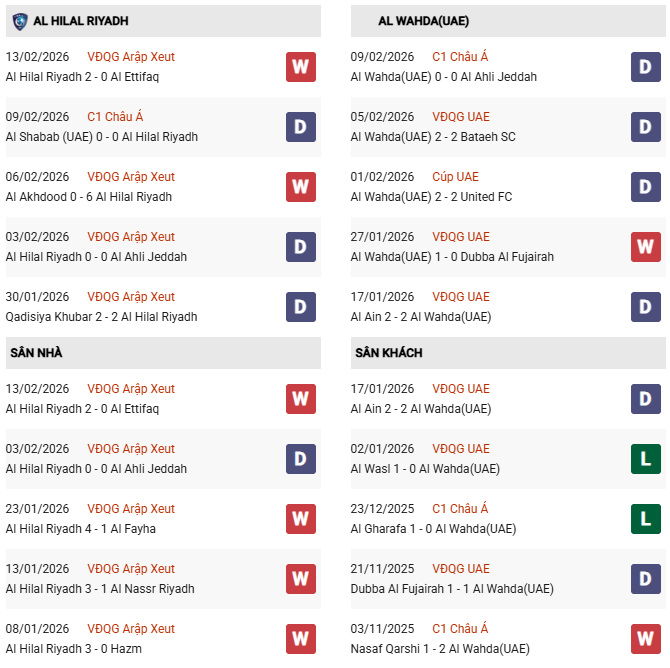Click the AL HILAL RIYADH team name header
The image size is (670, 668).
click(x=80, y=21)
